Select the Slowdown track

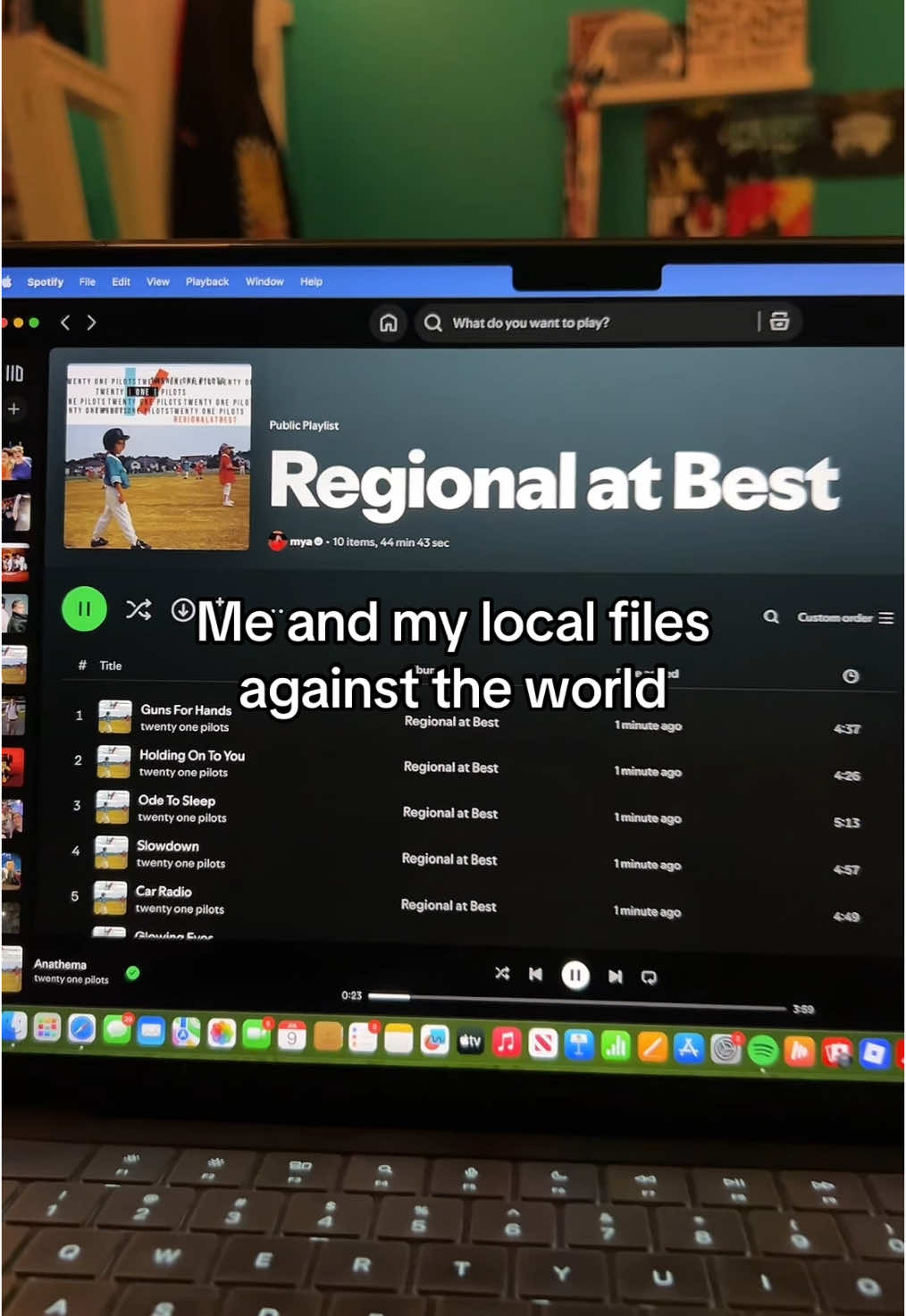tap(168, 845)
